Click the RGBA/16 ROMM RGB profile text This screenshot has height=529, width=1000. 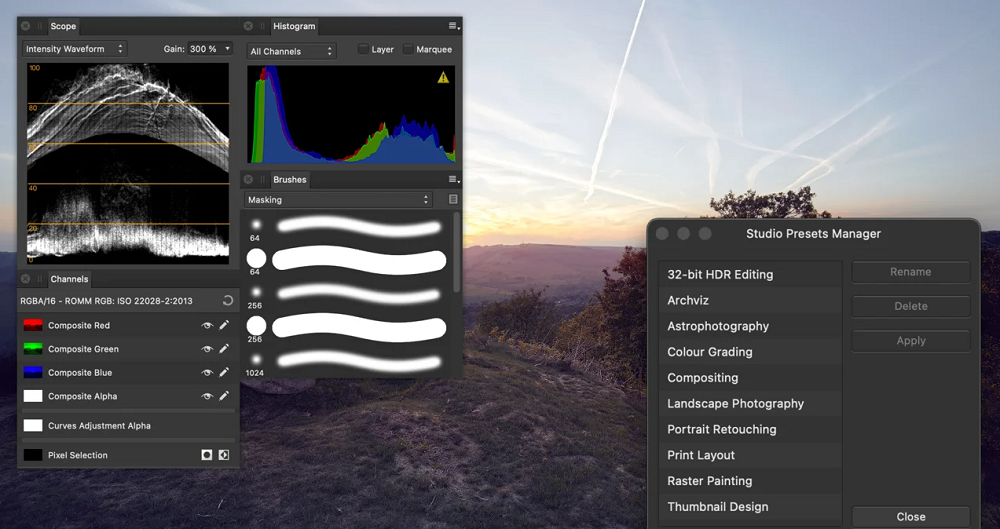pyautogui.click(x=107, y=301)
